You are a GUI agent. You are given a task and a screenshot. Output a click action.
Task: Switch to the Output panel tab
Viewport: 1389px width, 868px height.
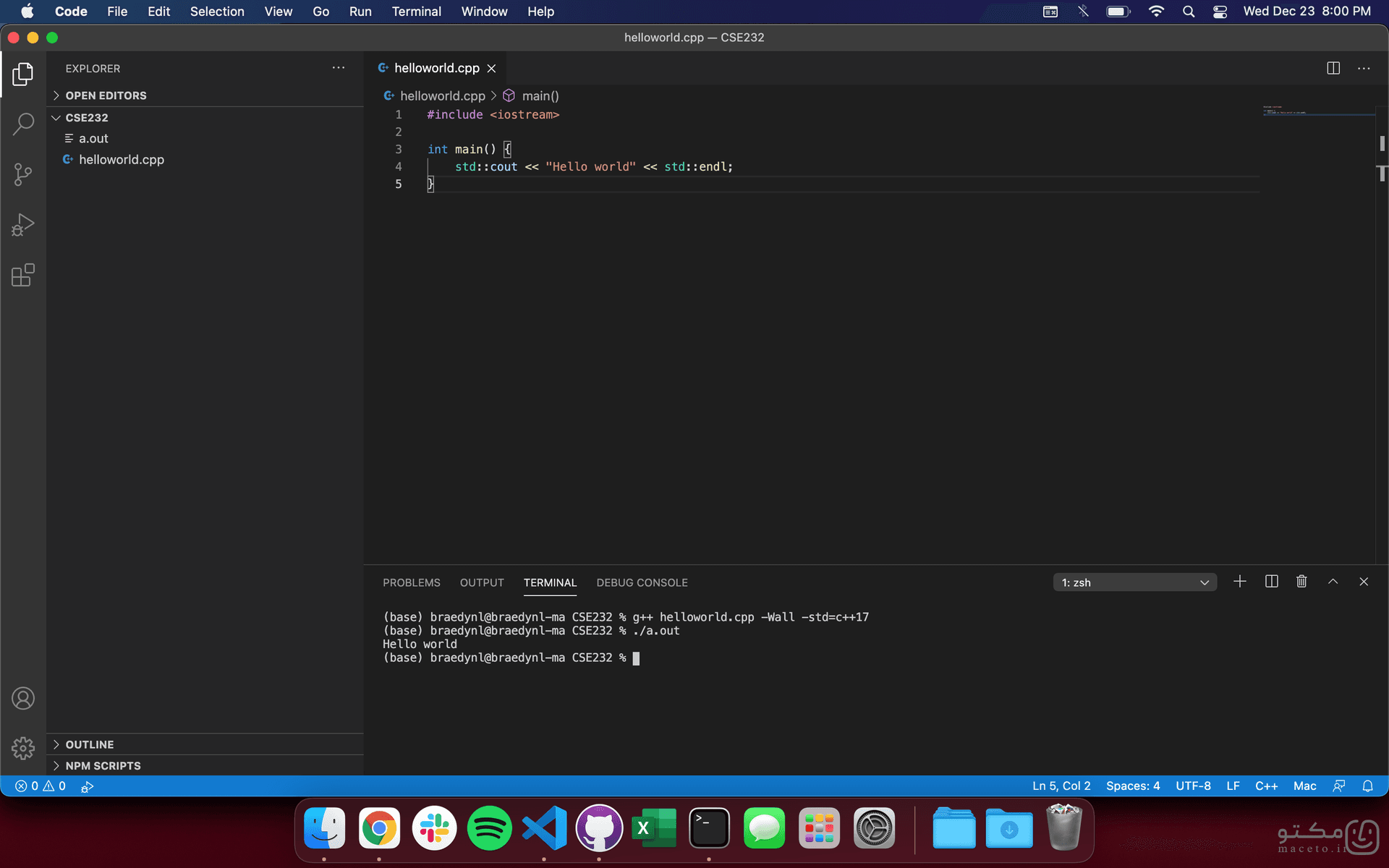[482, 582]
